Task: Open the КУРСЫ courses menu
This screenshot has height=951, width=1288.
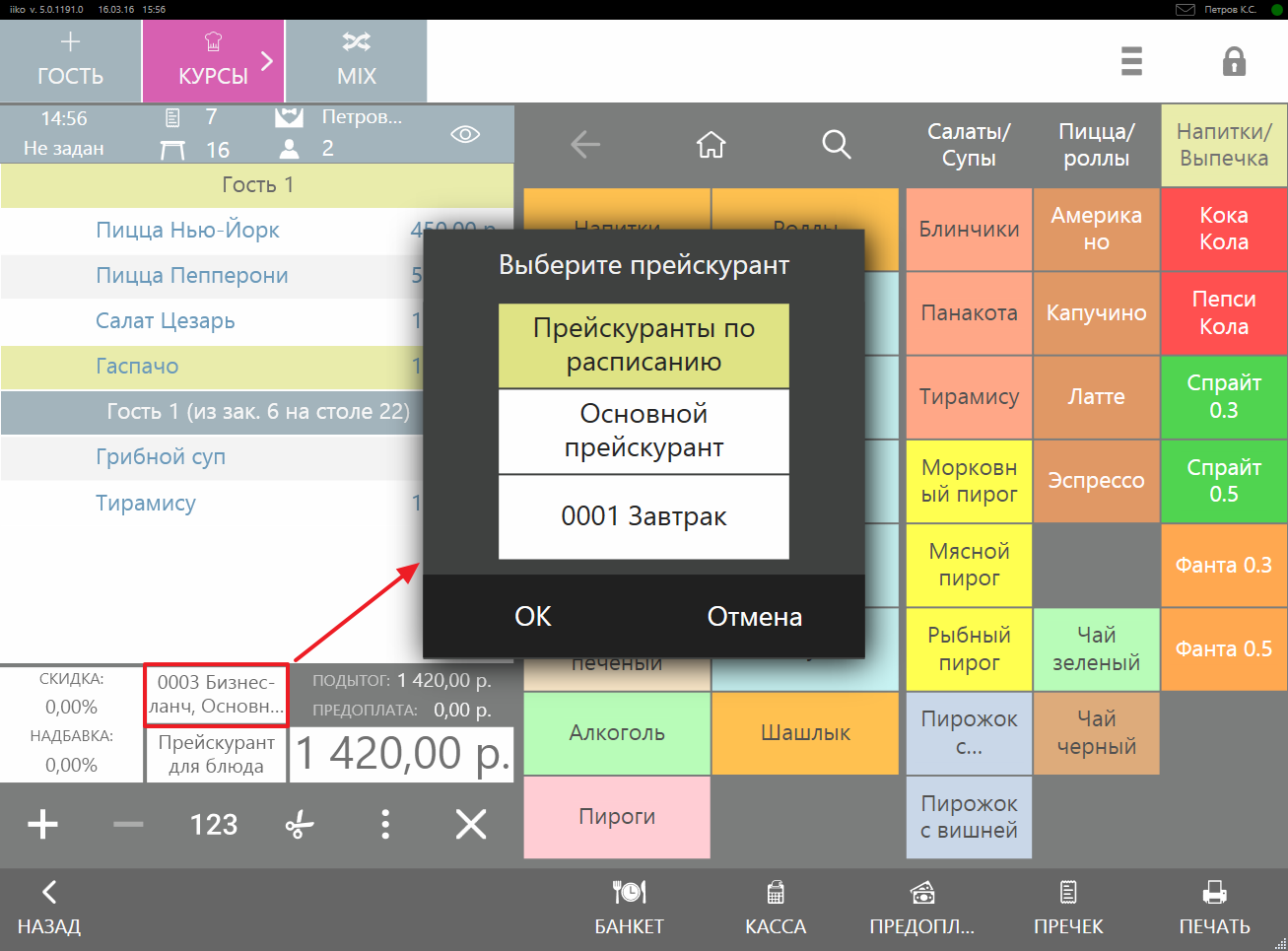Action: [213, 60]
